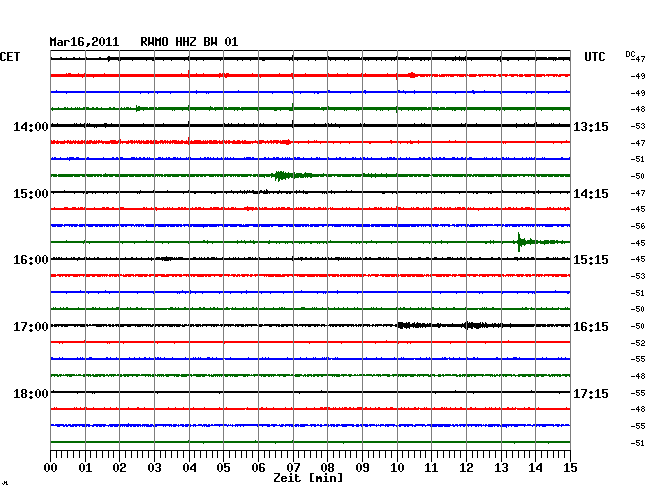
Task: Click the 02 minute axis tick label
Action: point(119,467)
